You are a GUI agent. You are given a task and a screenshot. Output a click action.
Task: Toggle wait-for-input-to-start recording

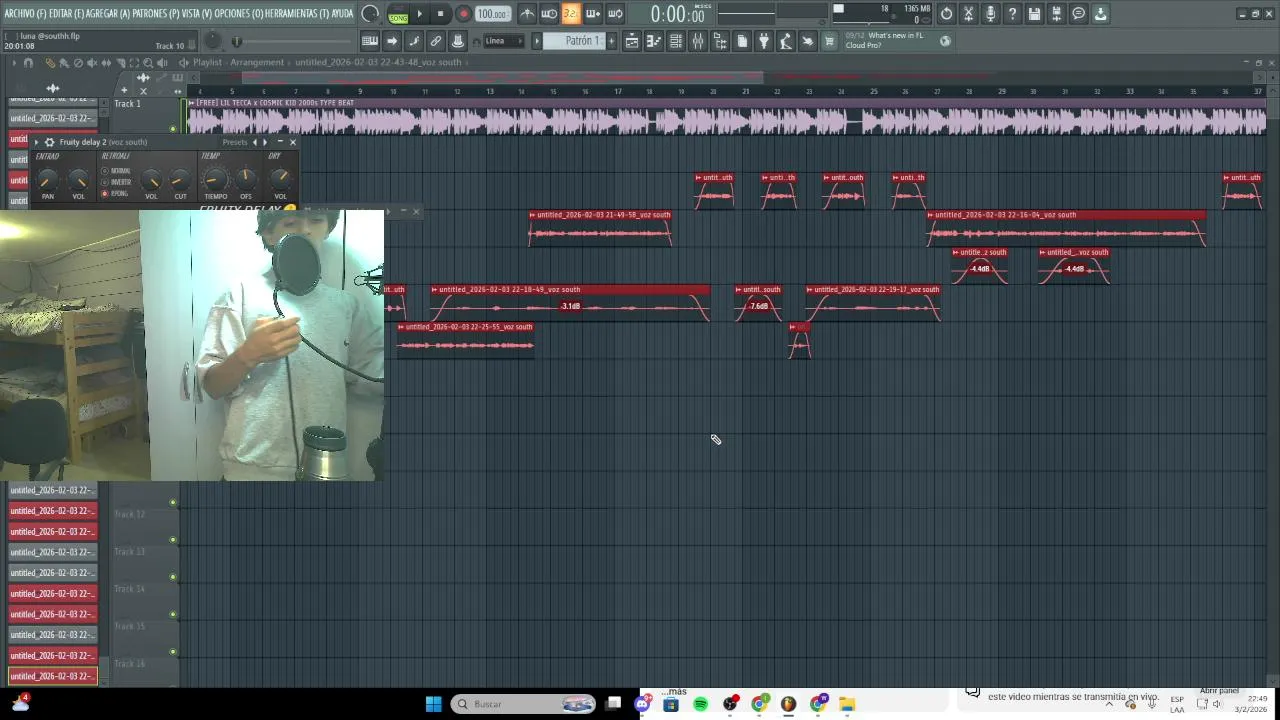pyautogui.click(x=549, y=14)
